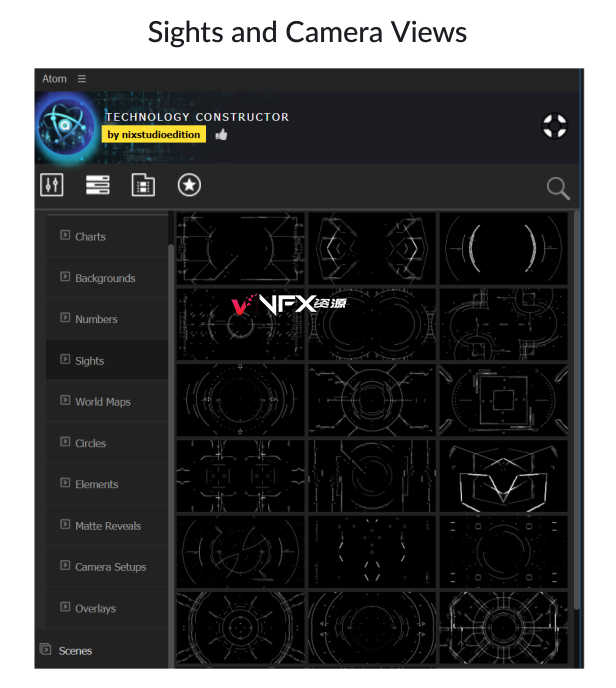Click the lifebuoy help icon
The image size is (616, 688).
tap(555, 126)
